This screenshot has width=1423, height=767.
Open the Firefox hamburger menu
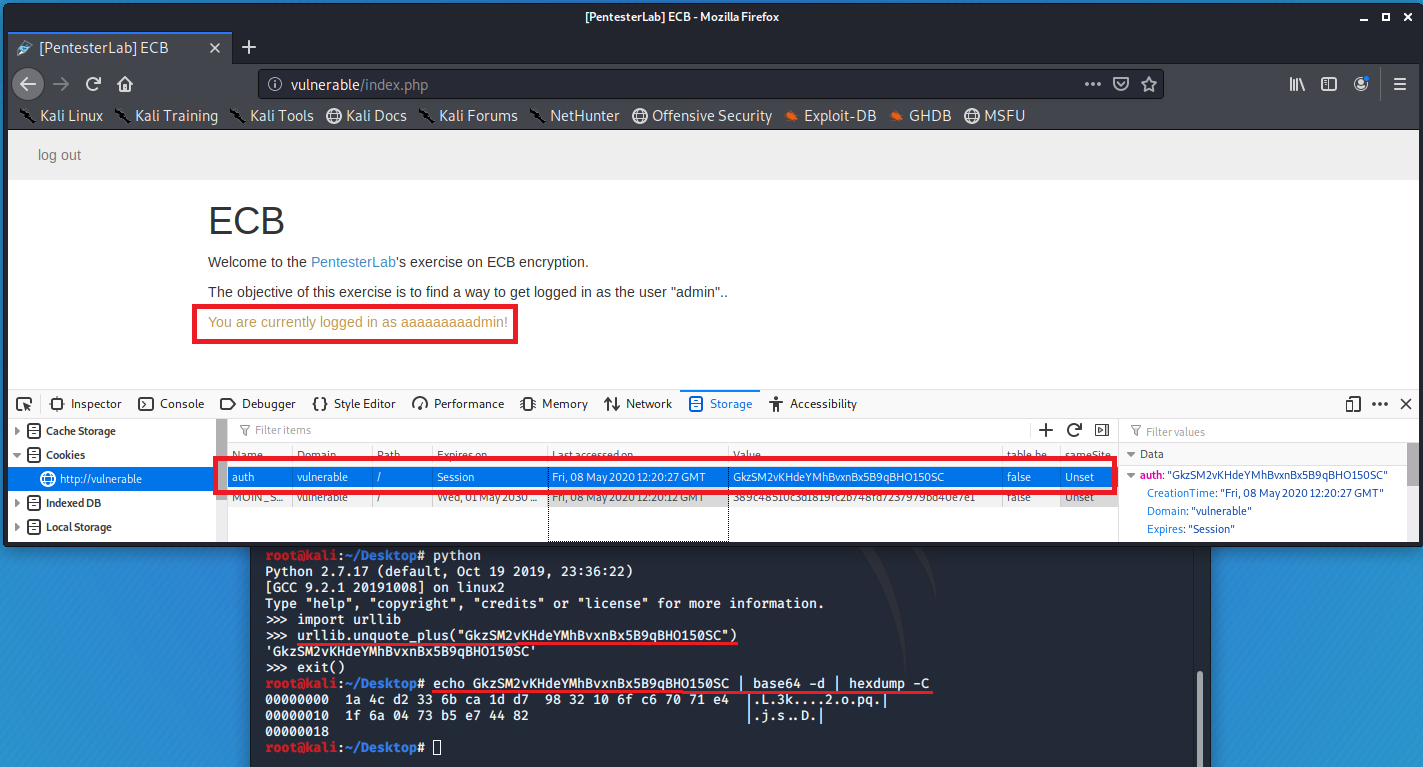(1400, 84)
